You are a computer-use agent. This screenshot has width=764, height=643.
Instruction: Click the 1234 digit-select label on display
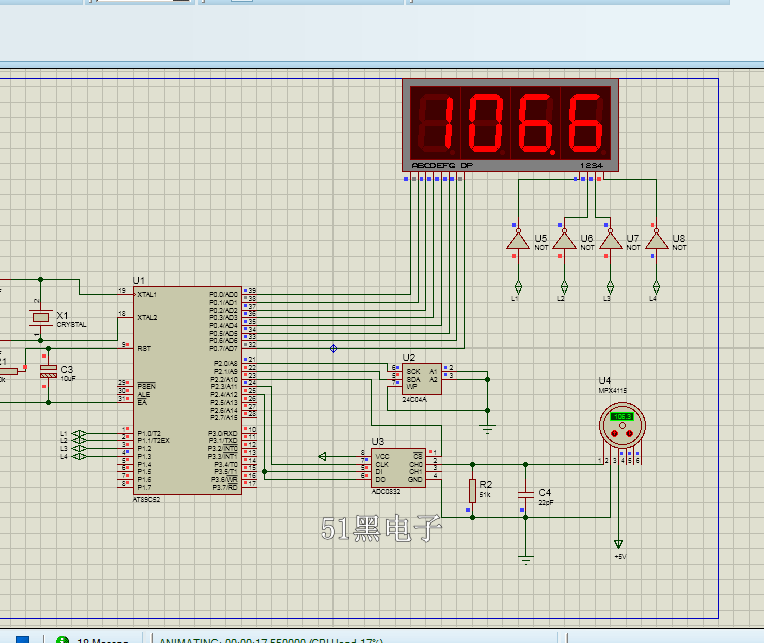(x=591, y=166)
